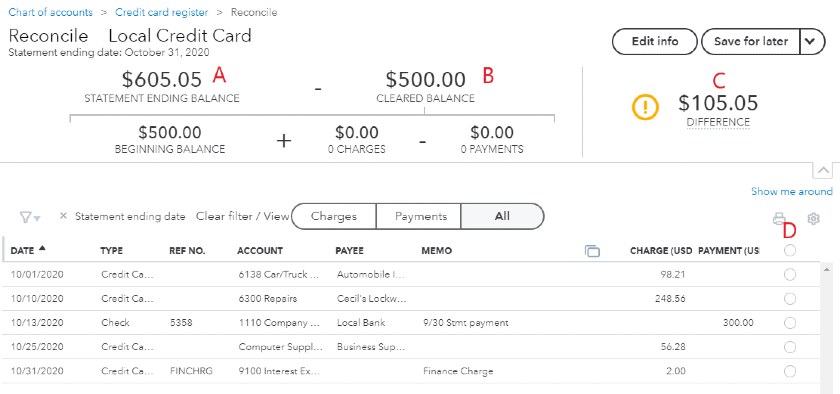The image size is (840, 394).
Task: Click the DATE column sort arrow
Action: [x=42, y=248]
